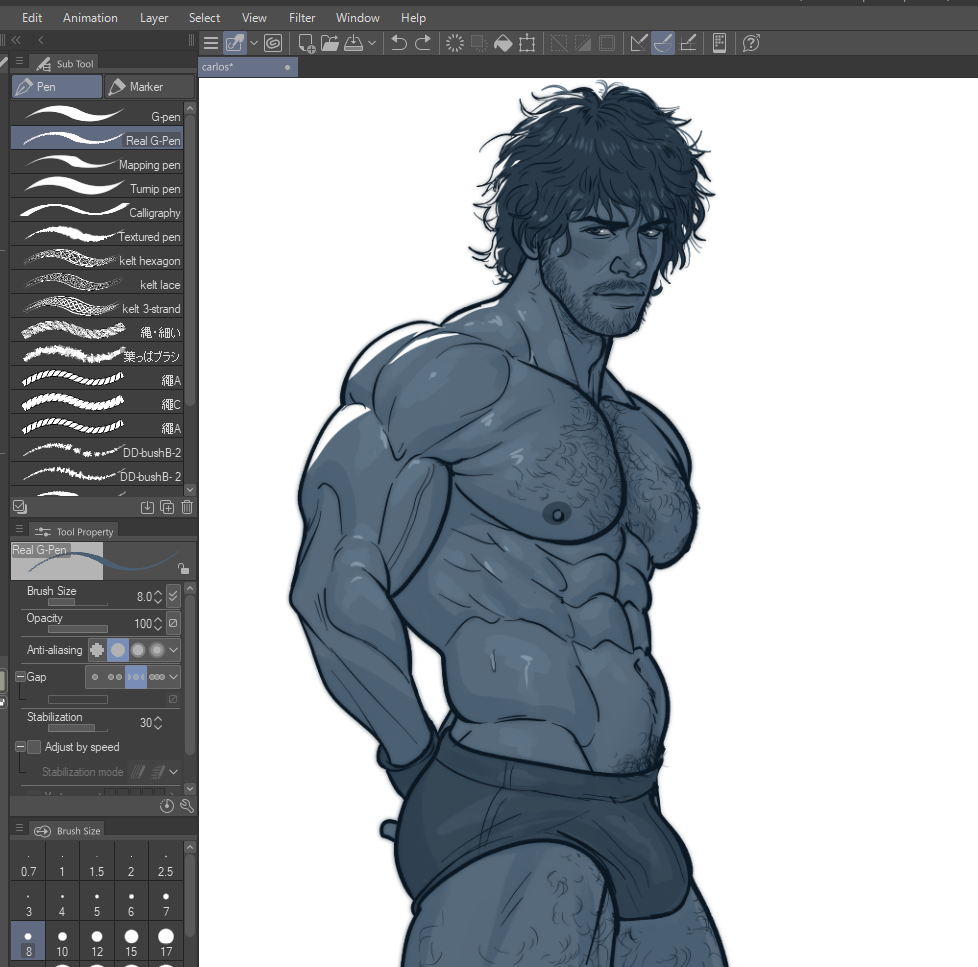Delete the sub tool with trash icon
978x967 pixels.
(187, 507)
